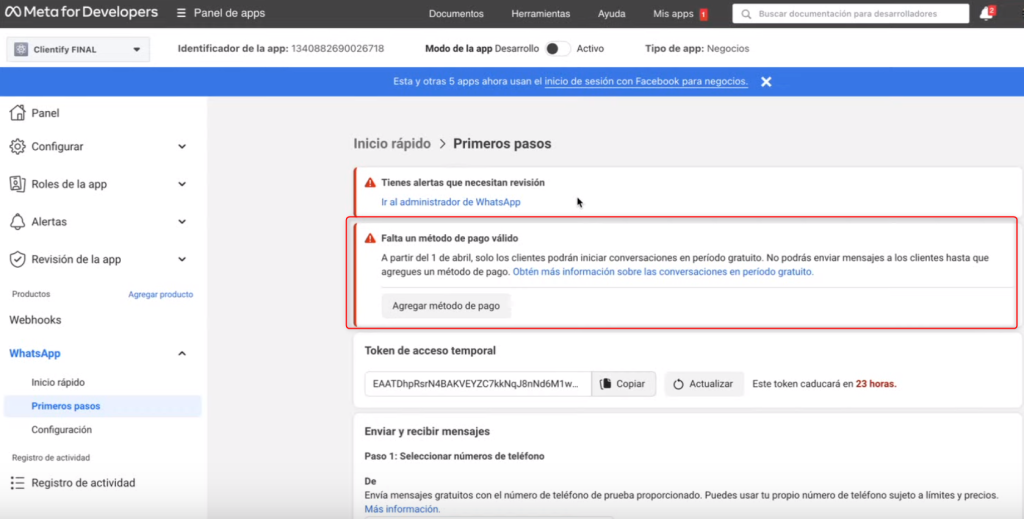Screen dimensions: 1024x519
Task: Open the Panel de apps hamburger menu
Action: coord(181,13)
